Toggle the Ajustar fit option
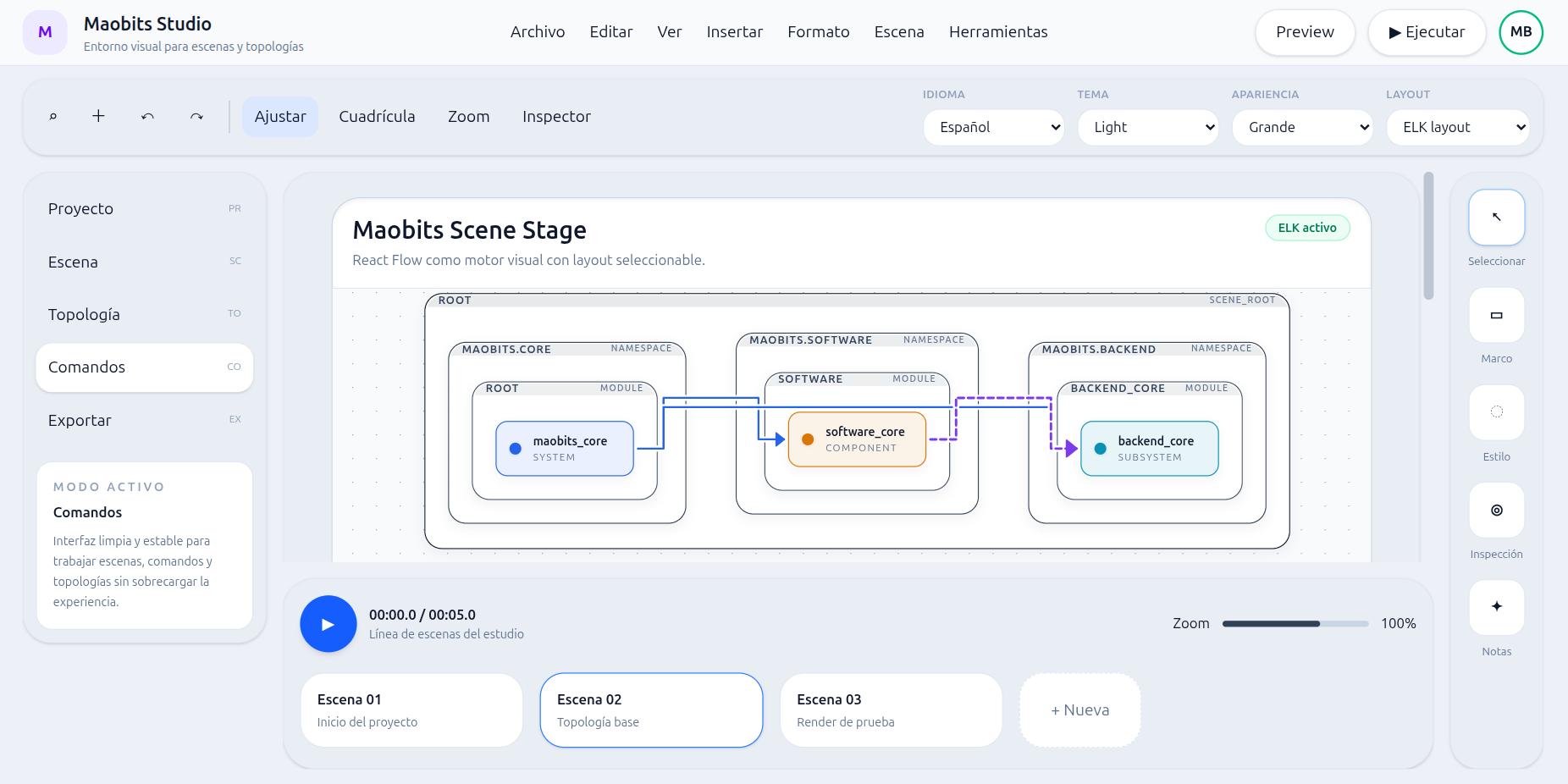The height and width of the screenshot is (784, 1568). coord(280,117)
